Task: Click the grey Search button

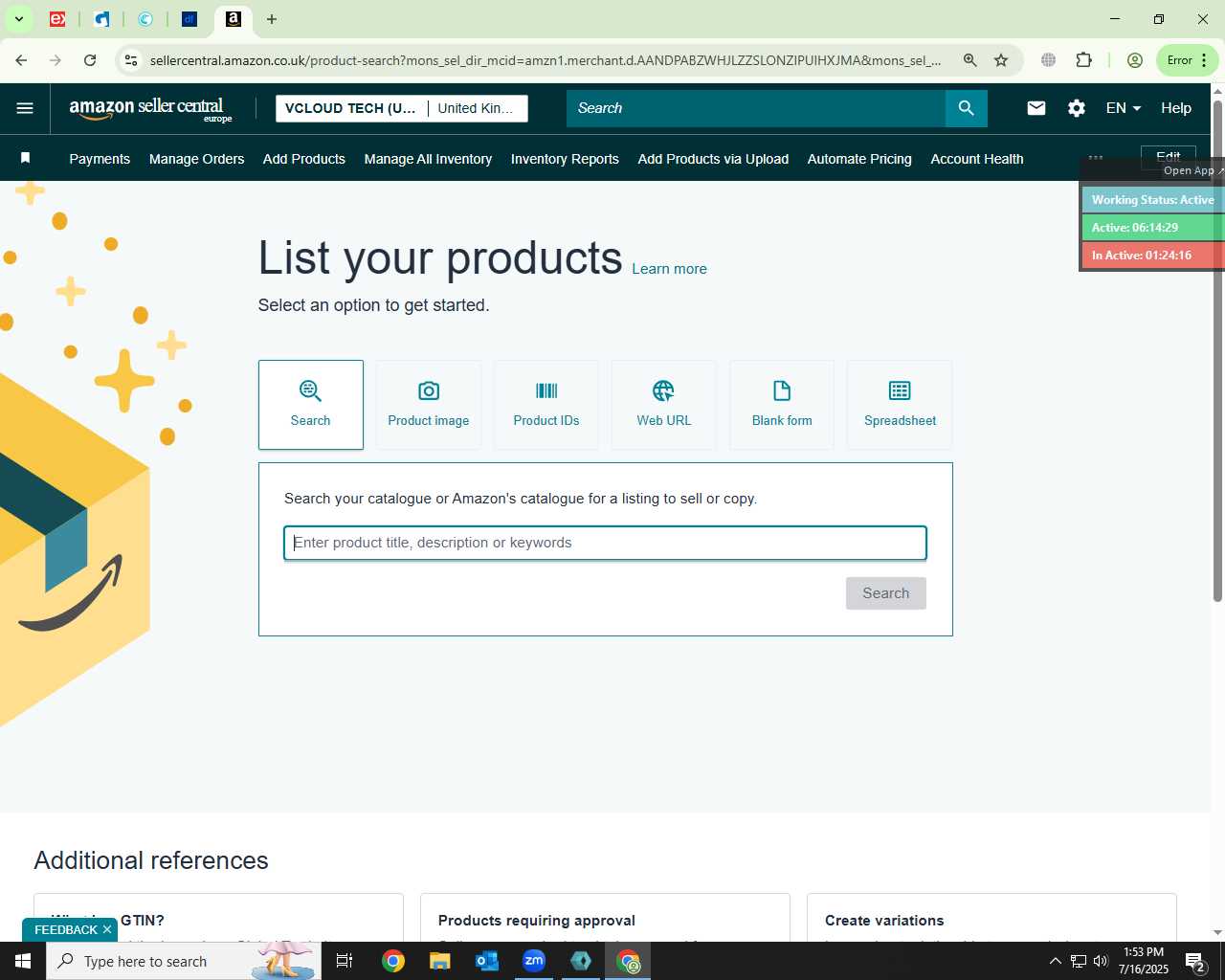Action: (886, 593)
